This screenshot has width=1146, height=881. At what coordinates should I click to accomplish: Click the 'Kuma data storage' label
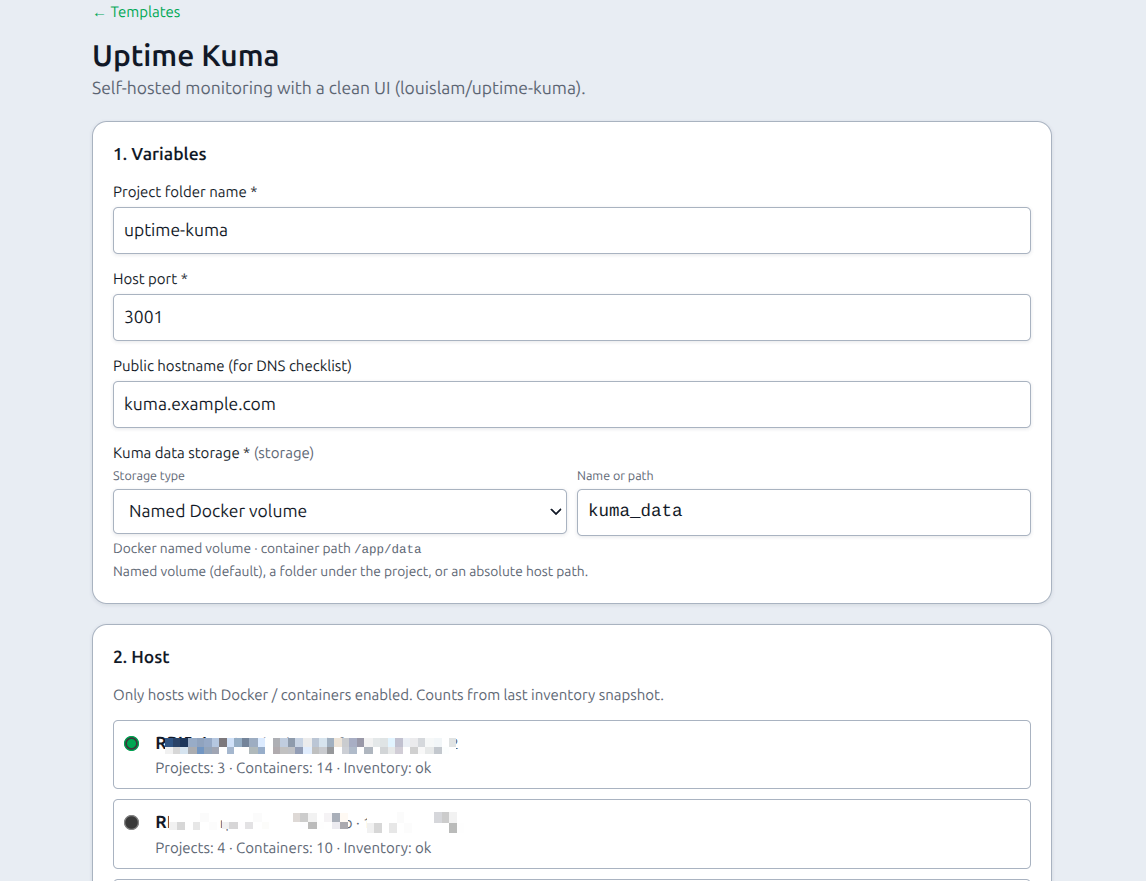(213, 453)
